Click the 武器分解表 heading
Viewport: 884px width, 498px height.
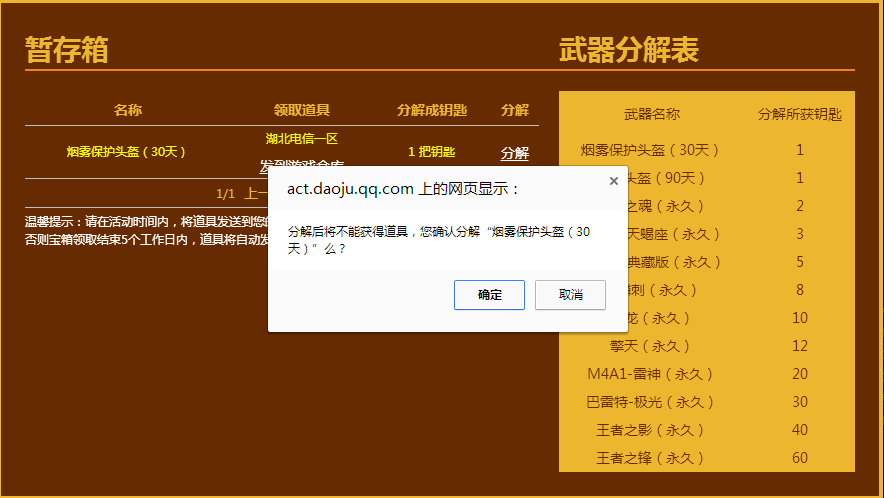coord(629,50)
